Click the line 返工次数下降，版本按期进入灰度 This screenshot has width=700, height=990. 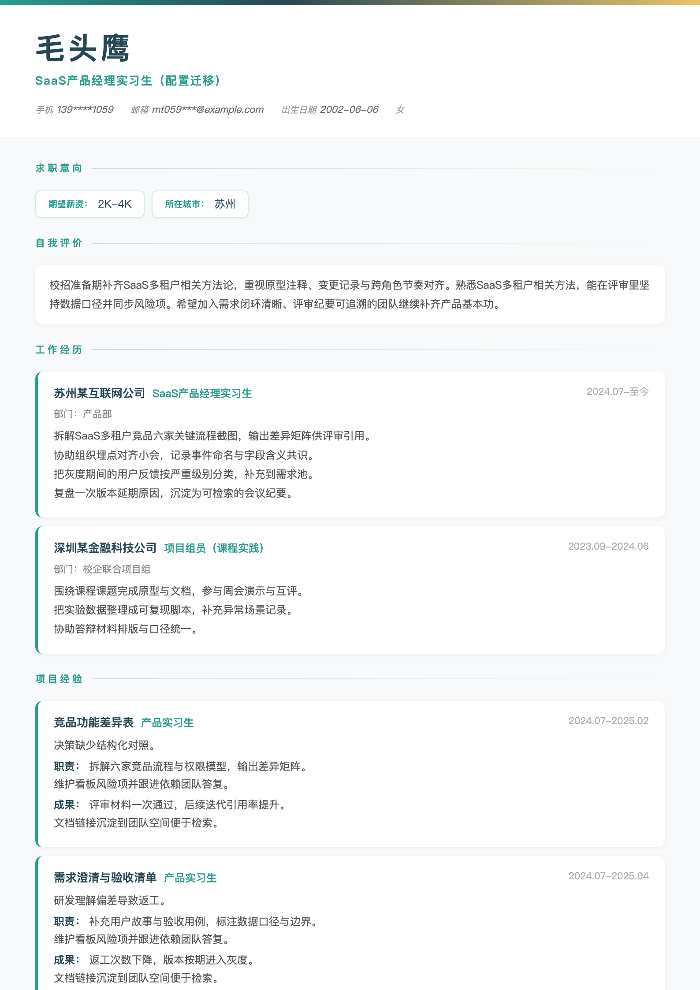(x=172, y=960)
